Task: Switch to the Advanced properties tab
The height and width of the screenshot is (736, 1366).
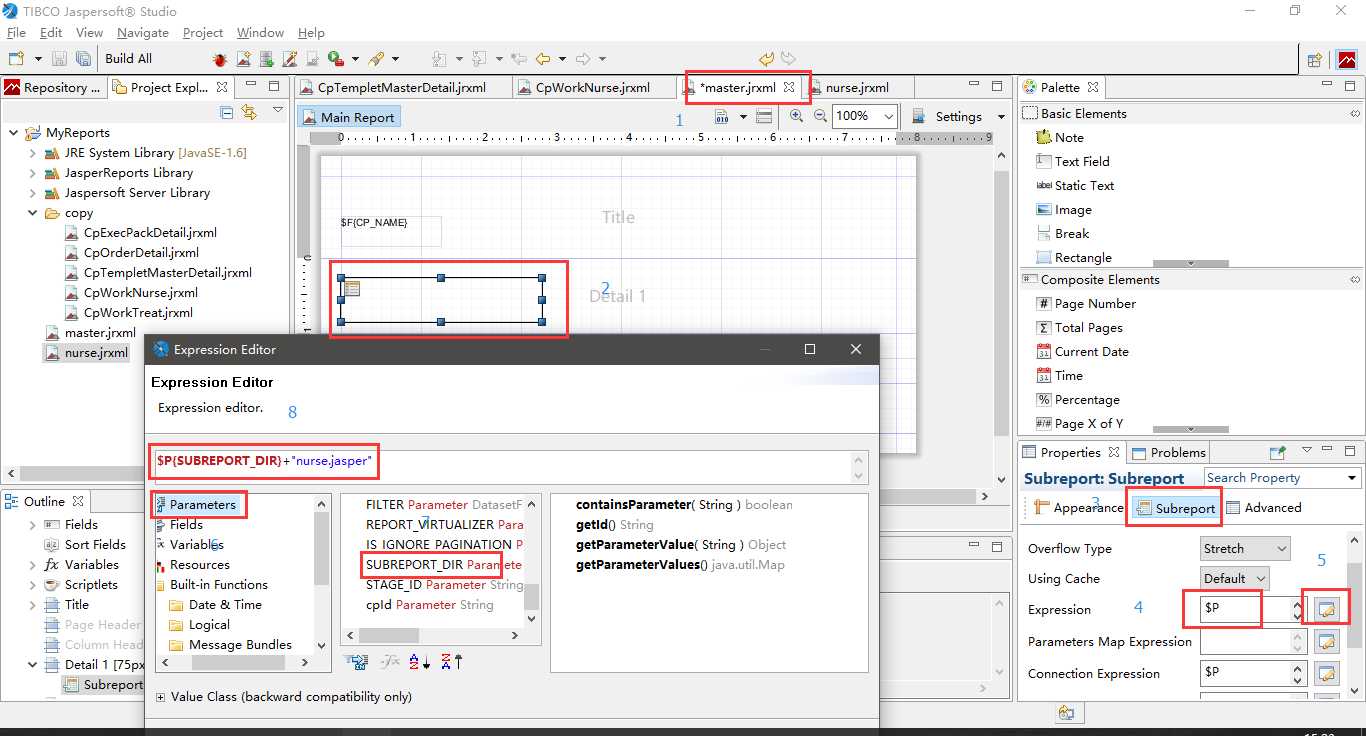Action: (x=1263, y=507)
